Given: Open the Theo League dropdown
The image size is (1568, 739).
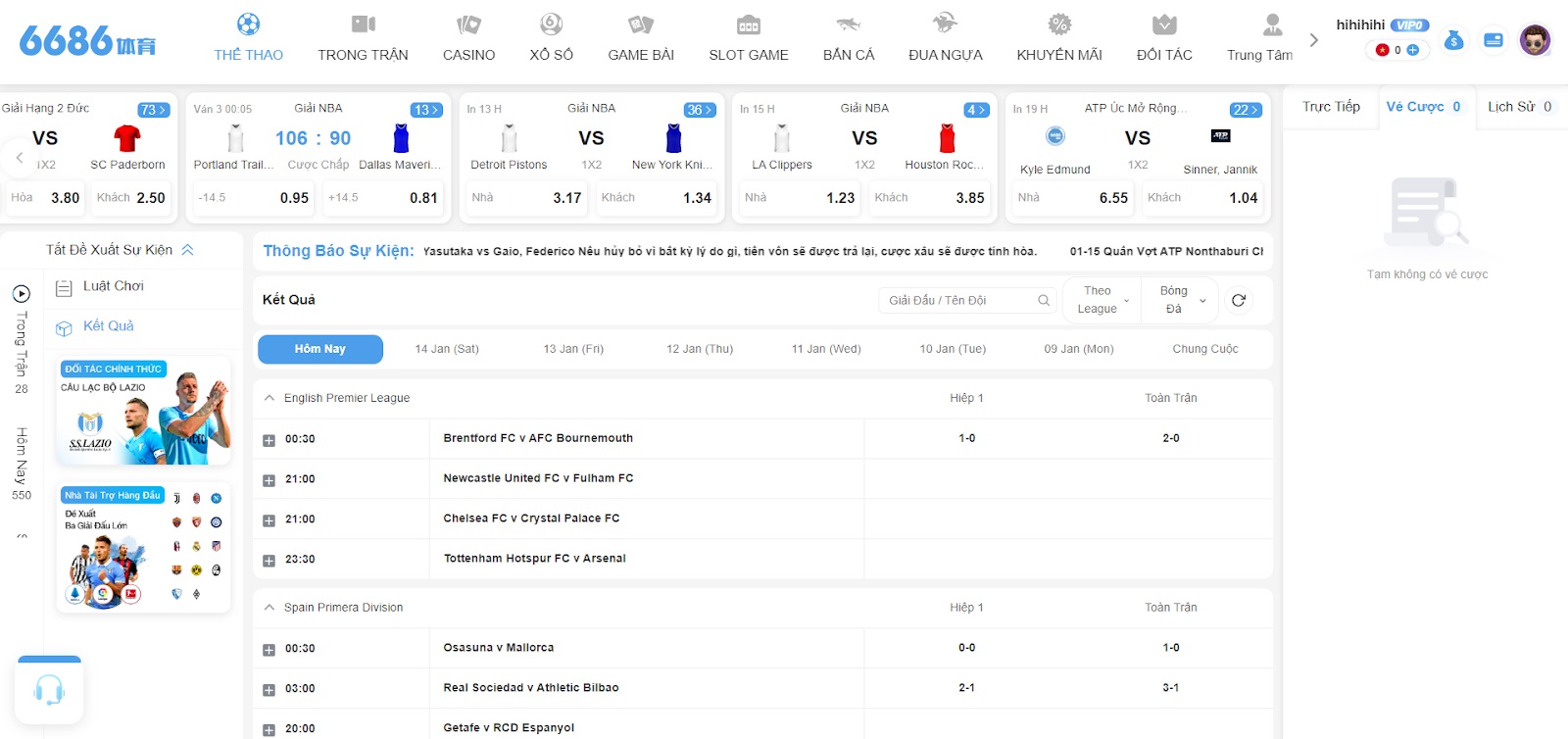Looking at the screenshot, I should [x=1103, y=300].
